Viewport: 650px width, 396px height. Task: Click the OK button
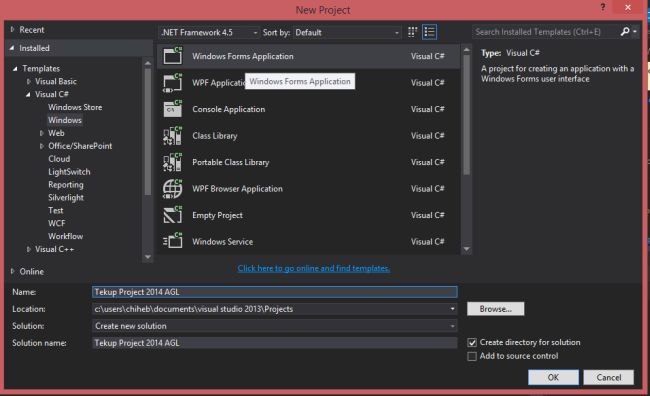click(x=553, y=377)
